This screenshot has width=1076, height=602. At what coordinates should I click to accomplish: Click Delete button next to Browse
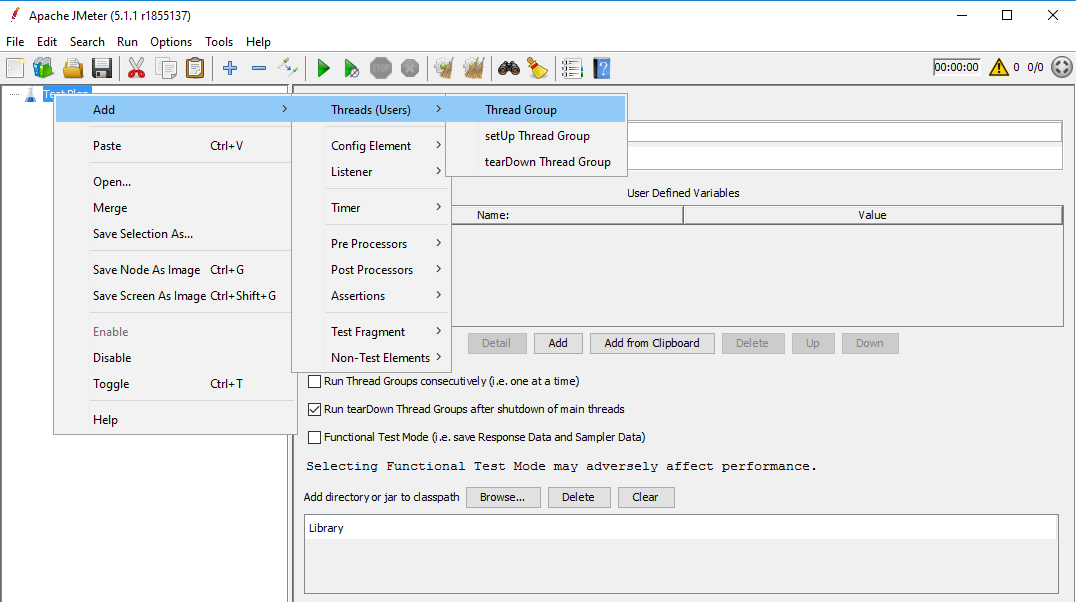tap(578, 497)
